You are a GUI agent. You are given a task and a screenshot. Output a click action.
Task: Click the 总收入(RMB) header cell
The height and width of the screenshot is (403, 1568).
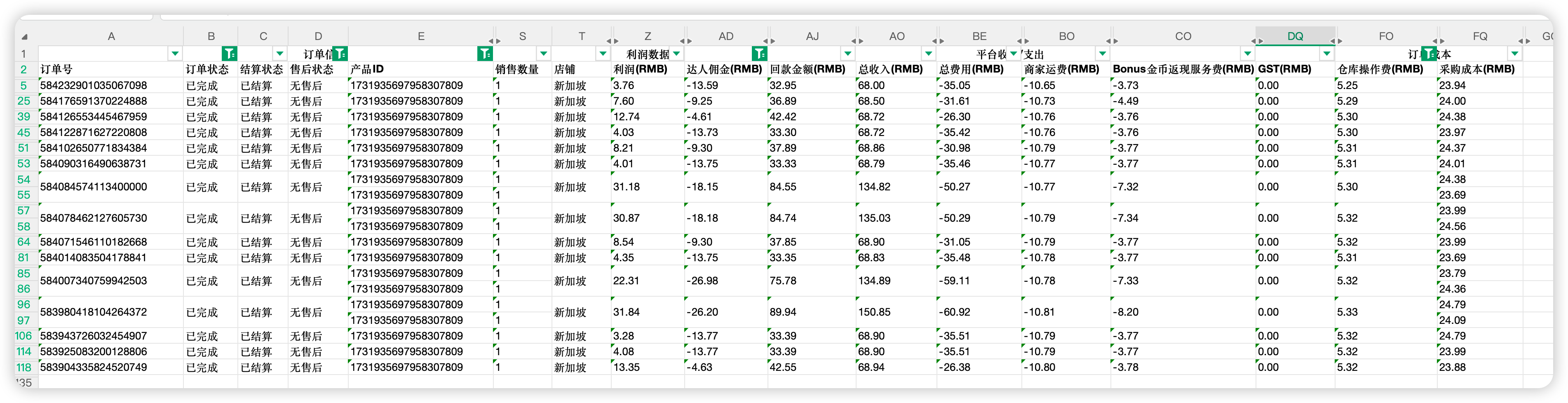click(897, 69)
